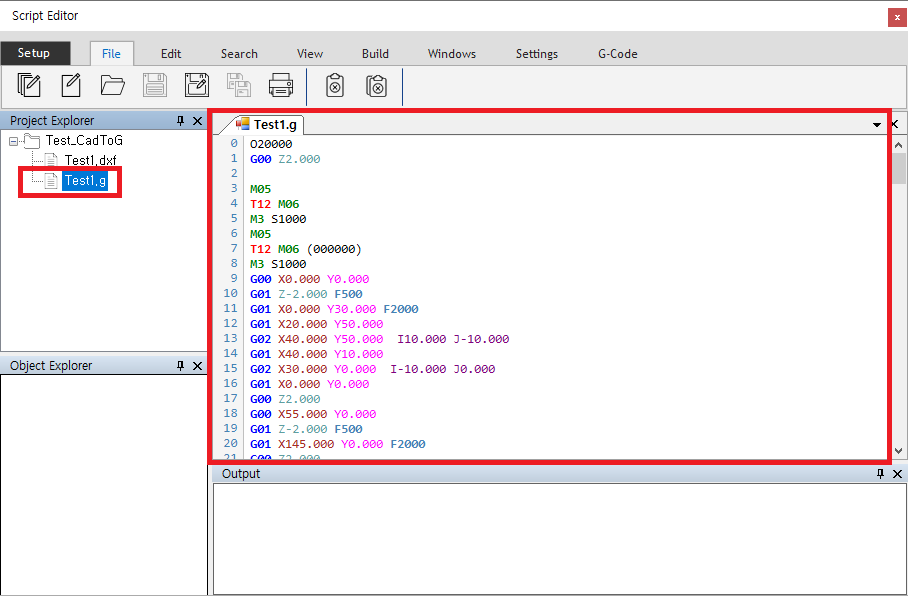Click the first clipboard close icon
This screenshot has height=596, width=908.
(x=335, y=86)
